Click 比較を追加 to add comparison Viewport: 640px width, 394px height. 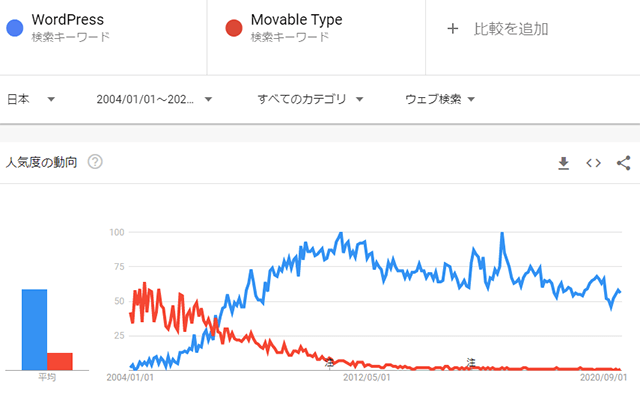[511, 29]
